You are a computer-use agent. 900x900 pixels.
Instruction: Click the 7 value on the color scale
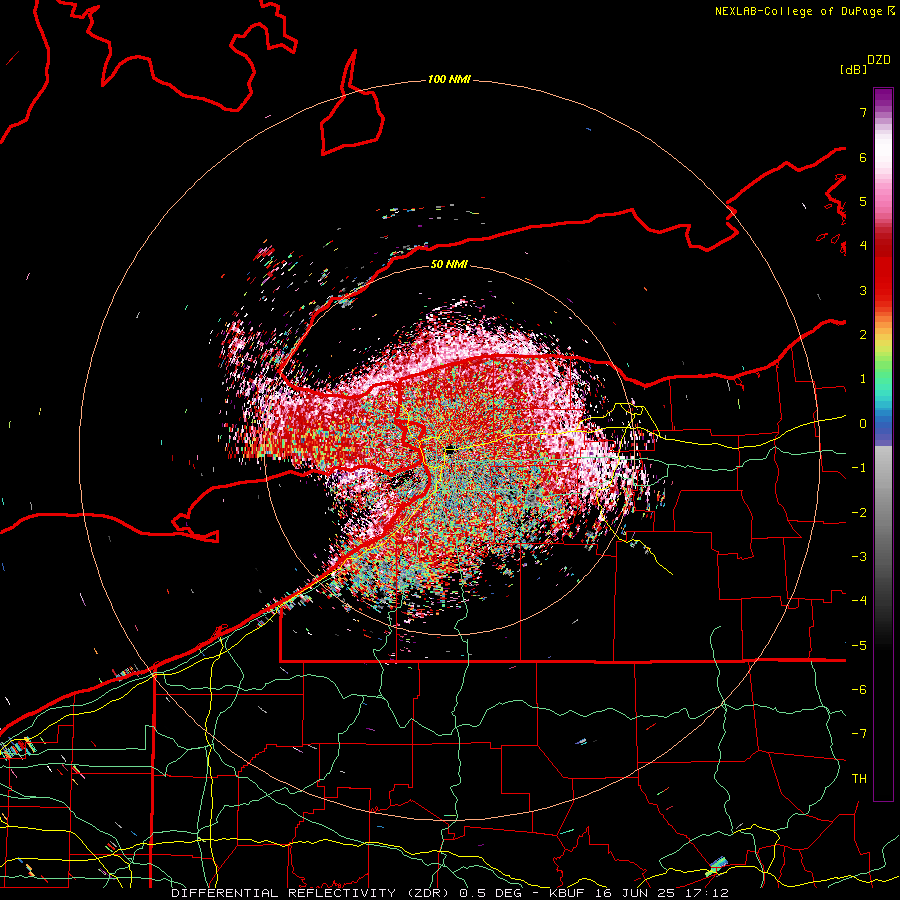[x=863, y=112]
